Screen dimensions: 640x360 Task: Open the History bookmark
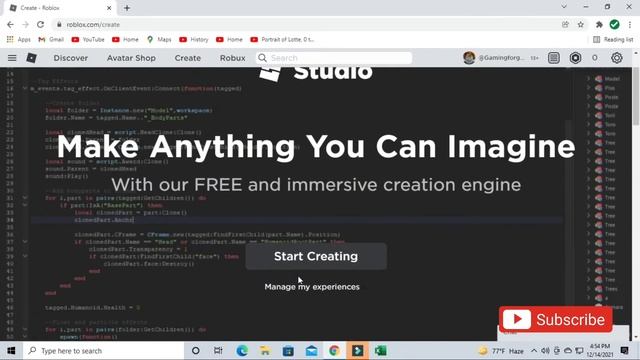(x=194, y=40)
